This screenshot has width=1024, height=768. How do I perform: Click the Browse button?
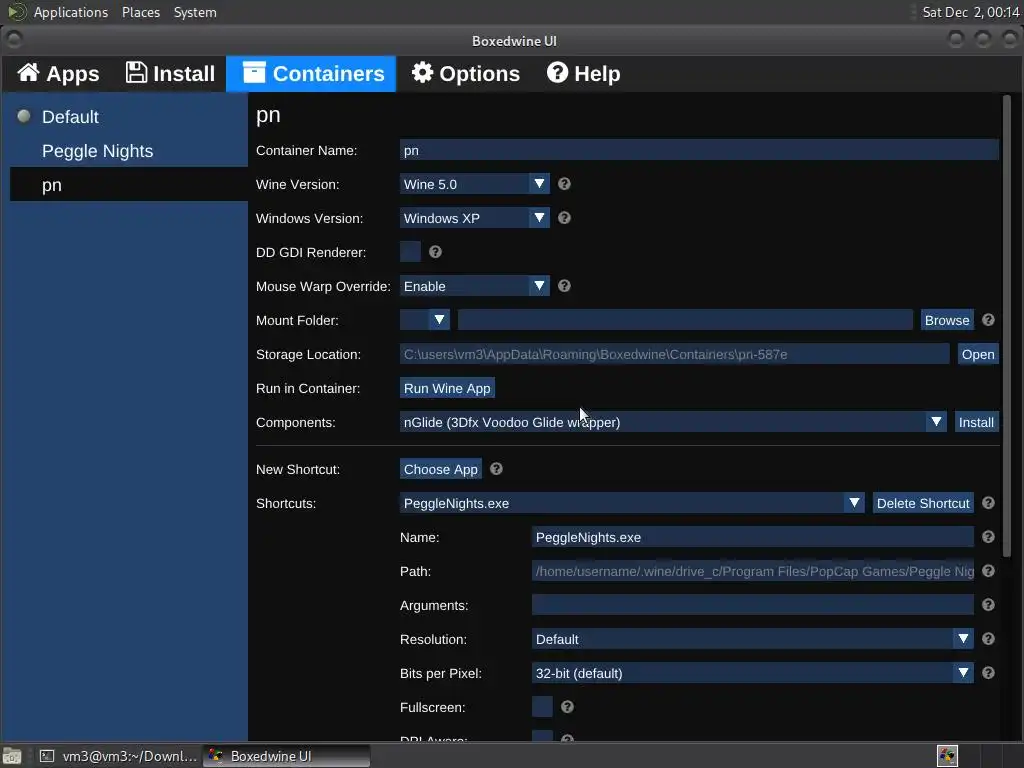(947, 320)
